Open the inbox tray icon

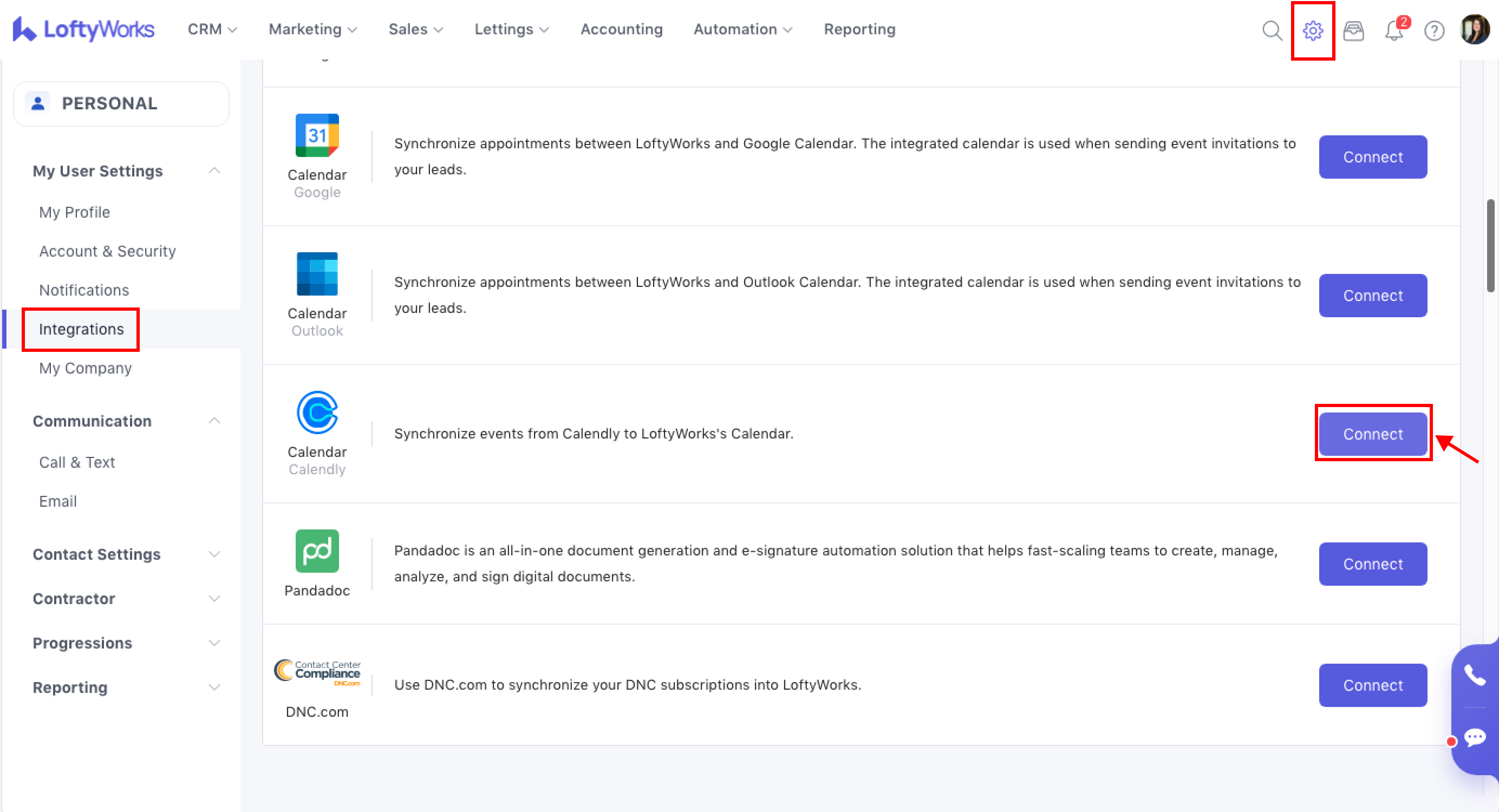click(x=1353, y=30)
